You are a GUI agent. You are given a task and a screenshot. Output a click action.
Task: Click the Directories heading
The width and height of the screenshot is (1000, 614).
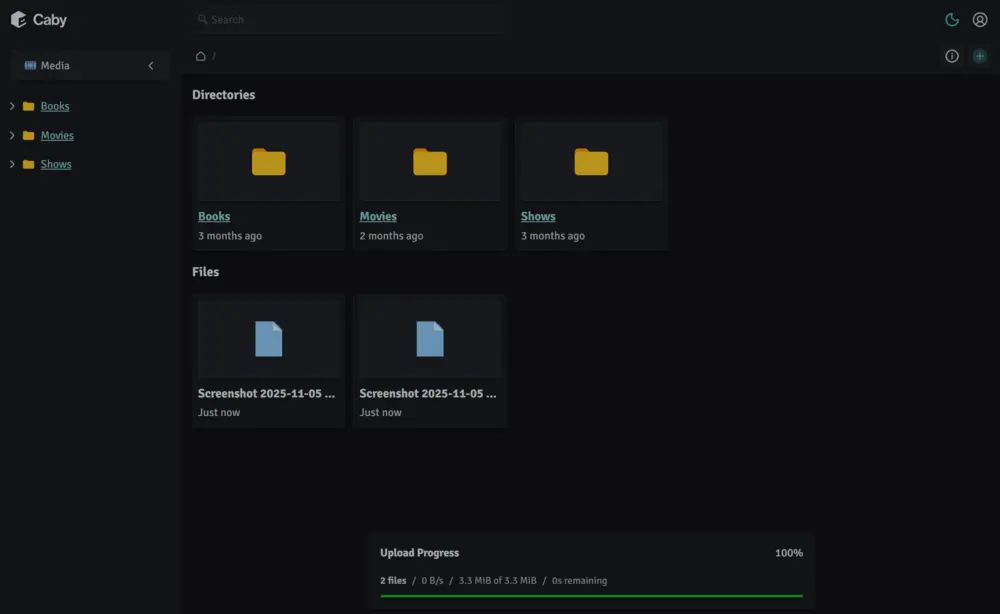tap(223, 94)
